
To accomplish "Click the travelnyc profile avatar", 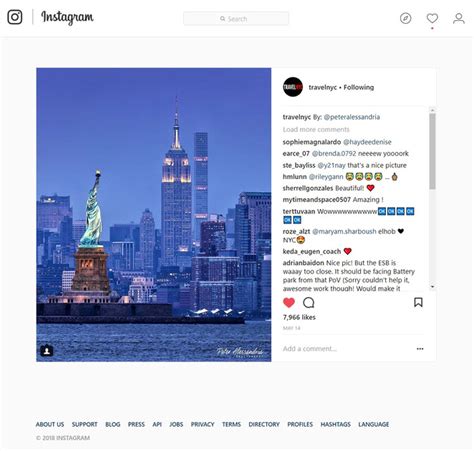I will (293, 87).
